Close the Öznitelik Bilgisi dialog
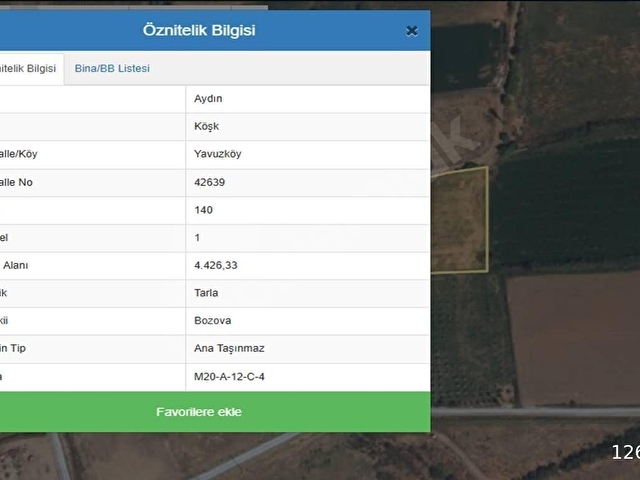 point(412,31)
